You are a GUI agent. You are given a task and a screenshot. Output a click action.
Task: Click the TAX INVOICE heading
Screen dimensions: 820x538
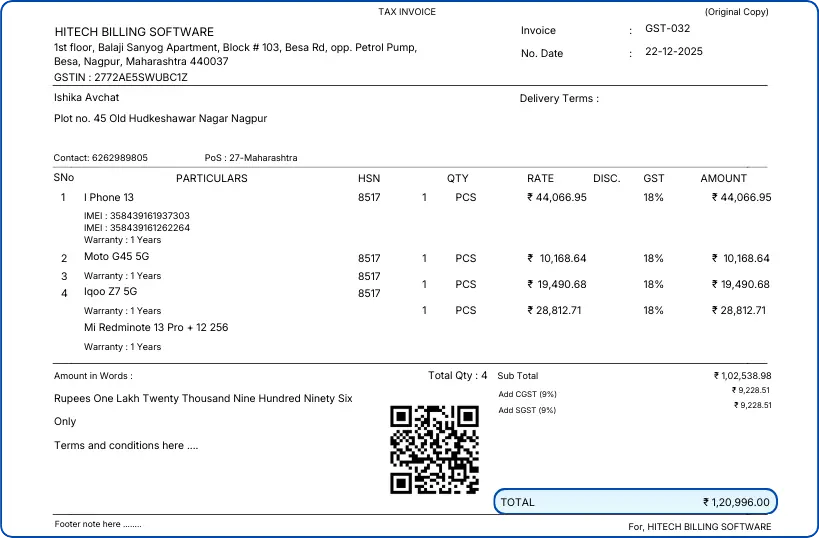click(407, 12)
